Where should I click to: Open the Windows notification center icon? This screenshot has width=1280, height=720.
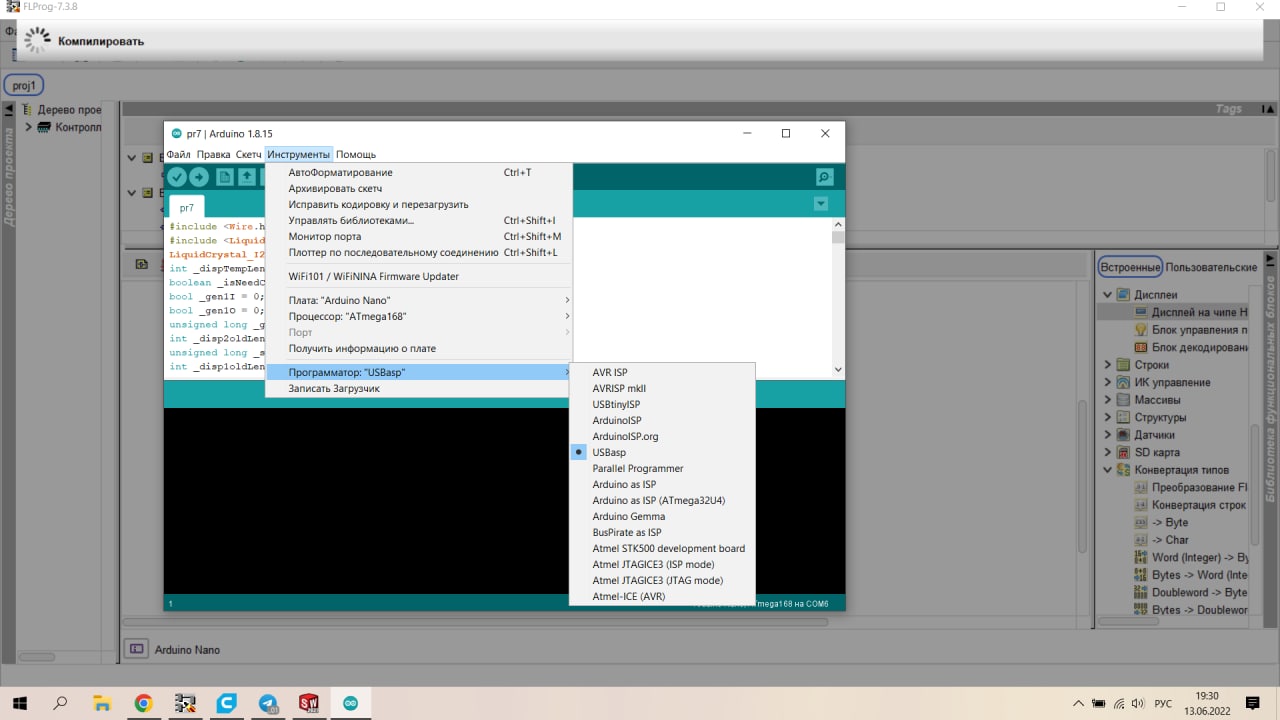[x=1252, y=703]
